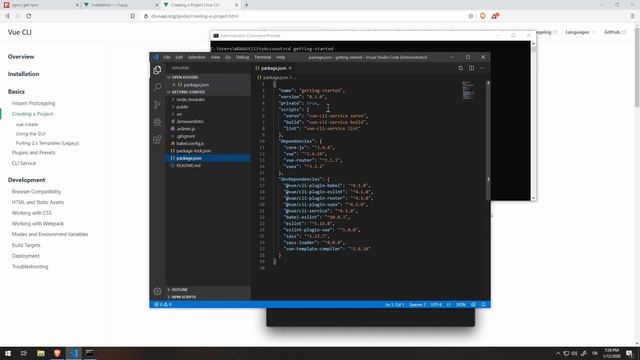Open the Manage gear in VS Code
This screenshot has height=360, width=640.
(157, 291)
